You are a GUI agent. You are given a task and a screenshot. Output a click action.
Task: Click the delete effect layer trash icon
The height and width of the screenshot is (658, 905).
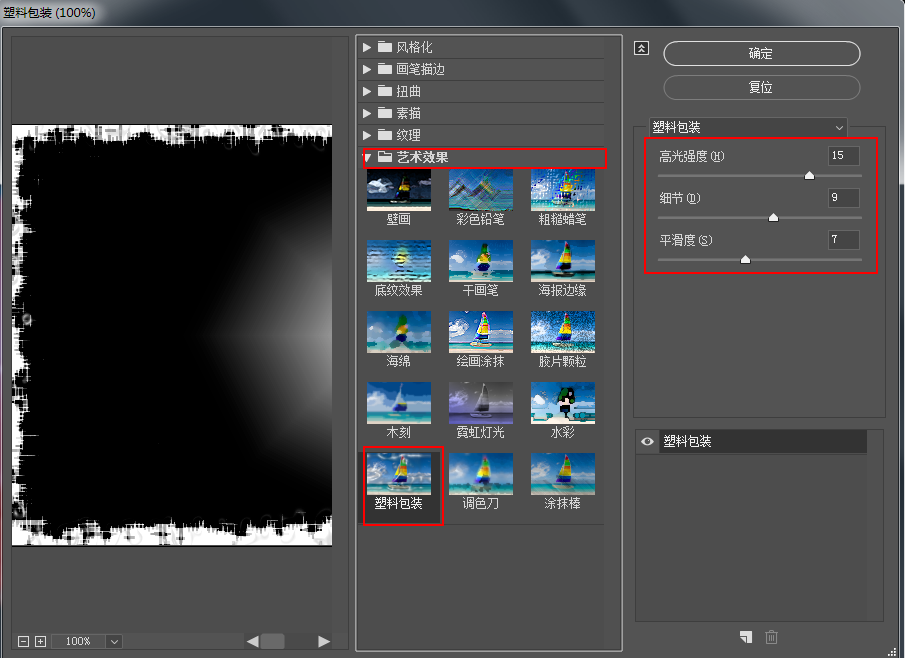click(x=770, y=637)
